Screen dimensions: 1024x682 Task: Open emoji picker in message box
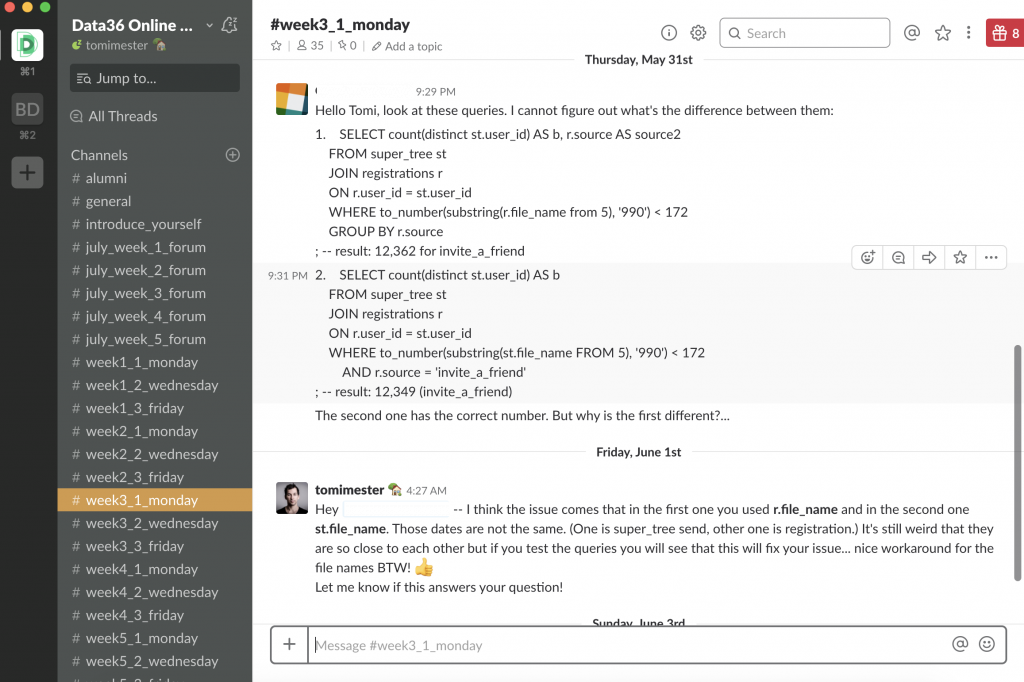[x=987, y=644]
